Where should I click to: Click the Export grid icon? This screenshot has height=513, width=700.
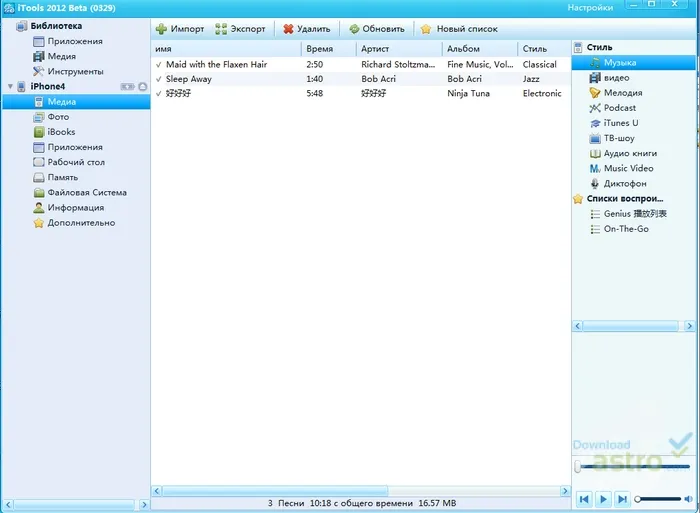point(221,29)
